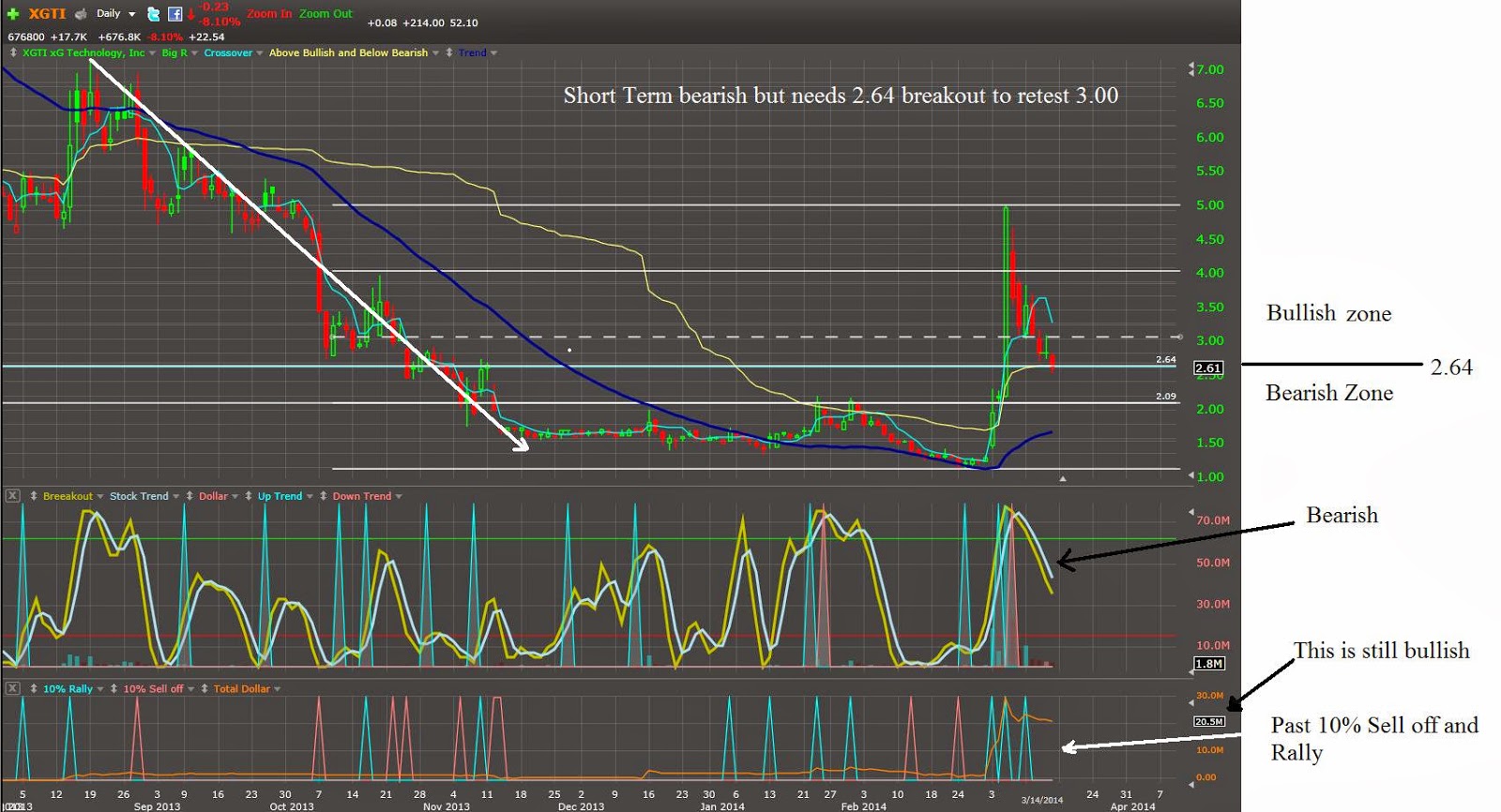This screenshot has width=1501, height=812.
Task: Click the 2.61 current price tag
Action: [x=1208, y=368]
